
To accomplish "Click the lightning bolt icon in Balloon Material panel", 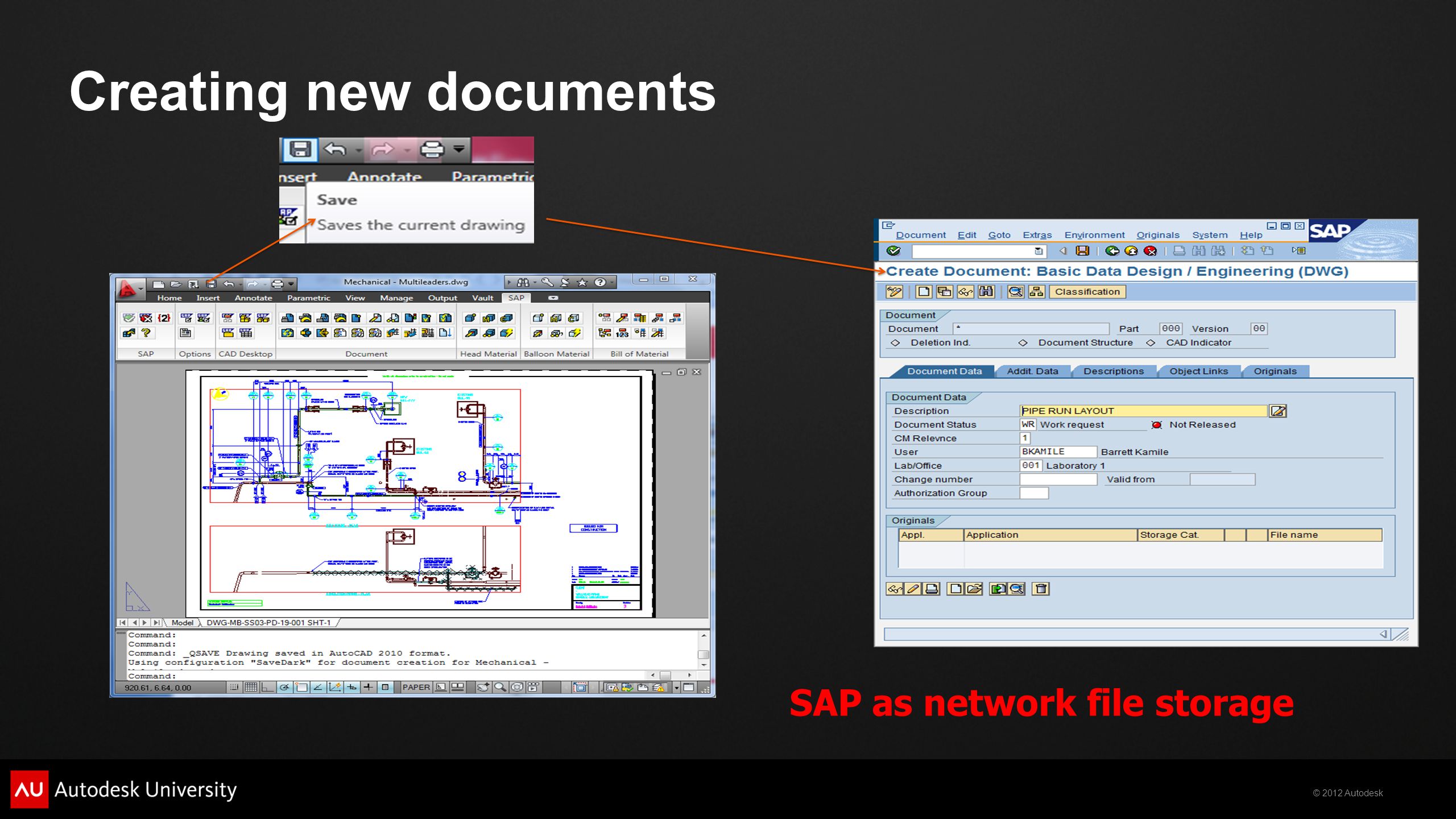I will click(x=574, y=333).
